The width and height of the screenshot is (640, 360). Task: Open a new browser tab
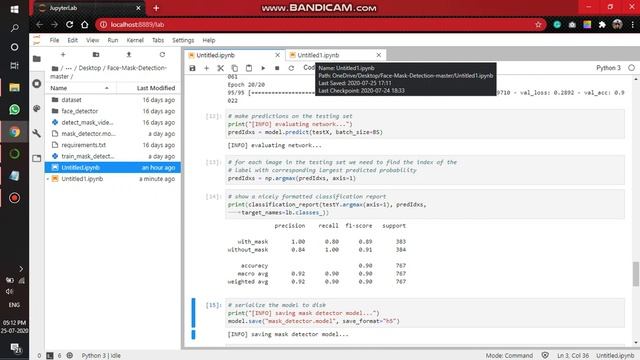(x=156, y=8)
